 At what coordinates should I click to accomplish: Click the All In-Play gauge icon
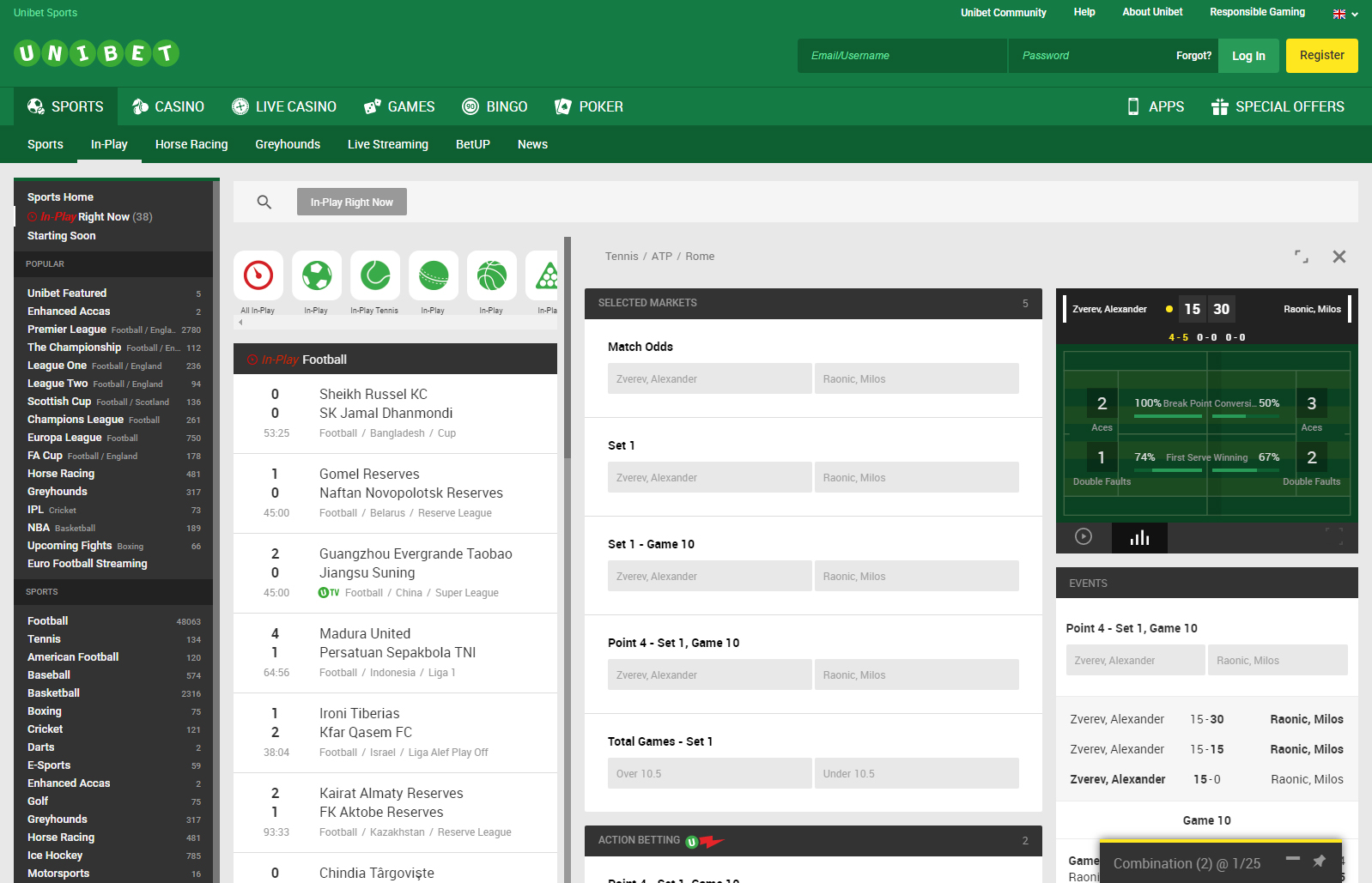[258, 275]
